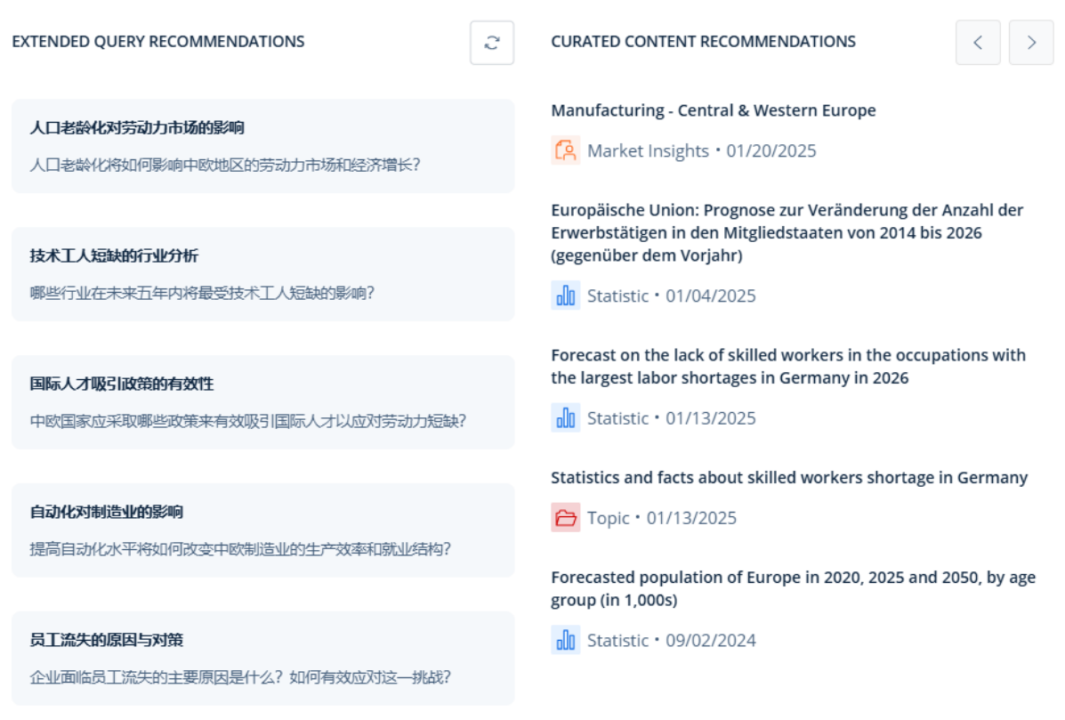The height and width of the screenshot is (720, 1065).
Task: Click the Extended Query Recommendations heading
Action: 158,41
